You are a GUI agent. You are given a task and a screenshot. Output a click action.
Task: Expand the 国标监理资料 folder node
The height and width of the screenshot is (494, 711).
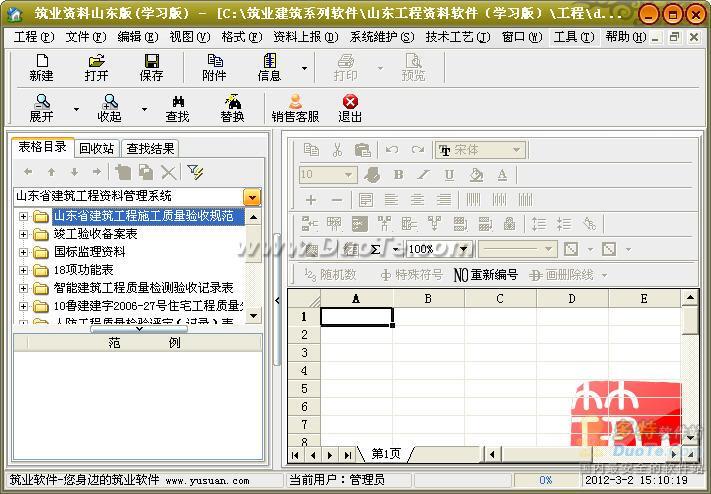(24, 252)
